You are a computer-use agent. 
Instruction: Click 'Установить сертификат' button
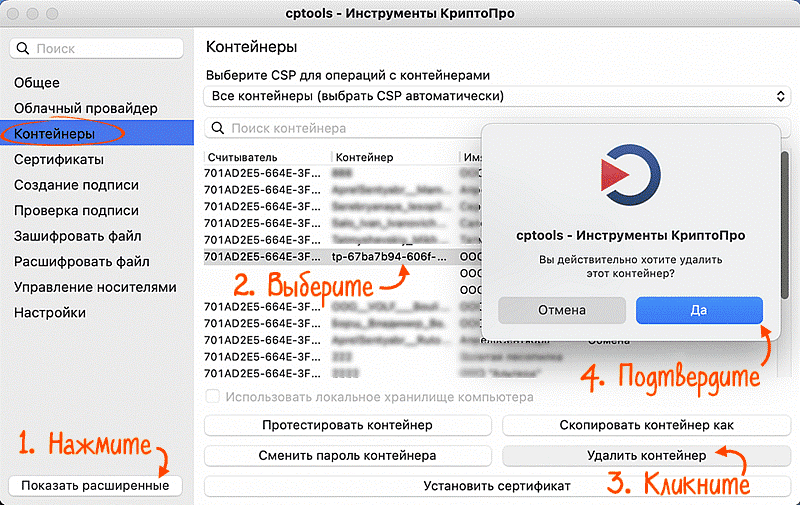pyautogui.click(x=497, y=486)
